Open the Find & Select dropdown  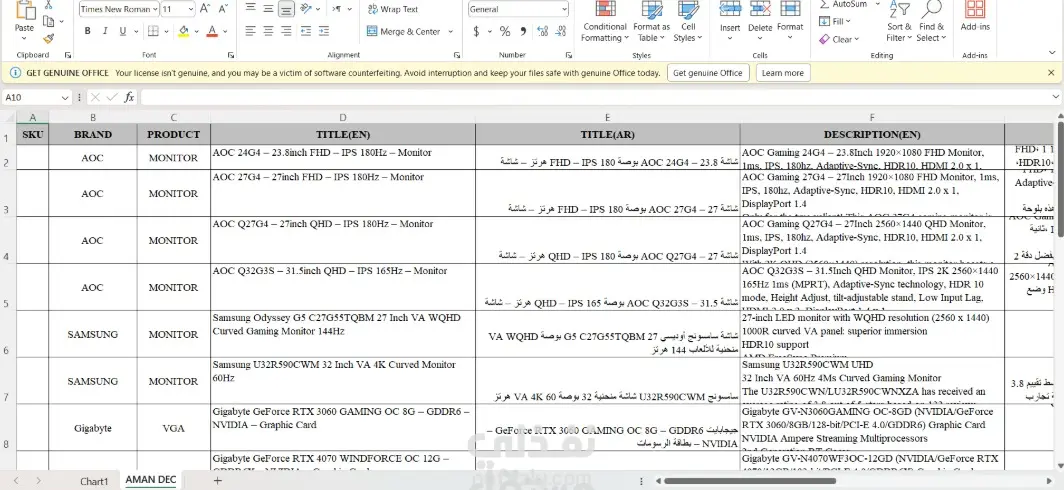[931, 22]
